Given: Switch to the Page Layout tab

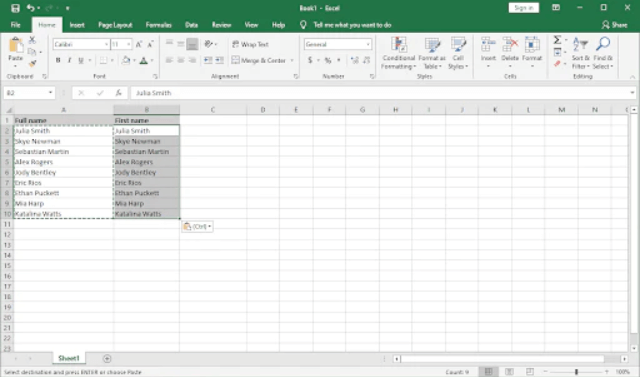Looking at the screenshot, I should pos(115,25).
